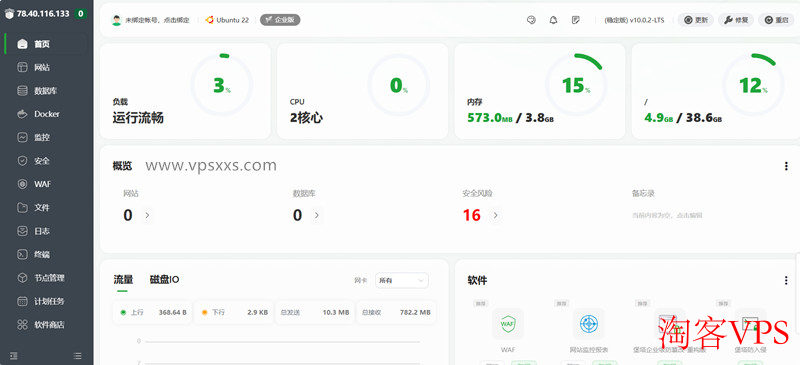Click 未绑定帐号，点击绑定 link
Image resolution: width=800 pixels, height=365 pixels.
pos(158,20)
